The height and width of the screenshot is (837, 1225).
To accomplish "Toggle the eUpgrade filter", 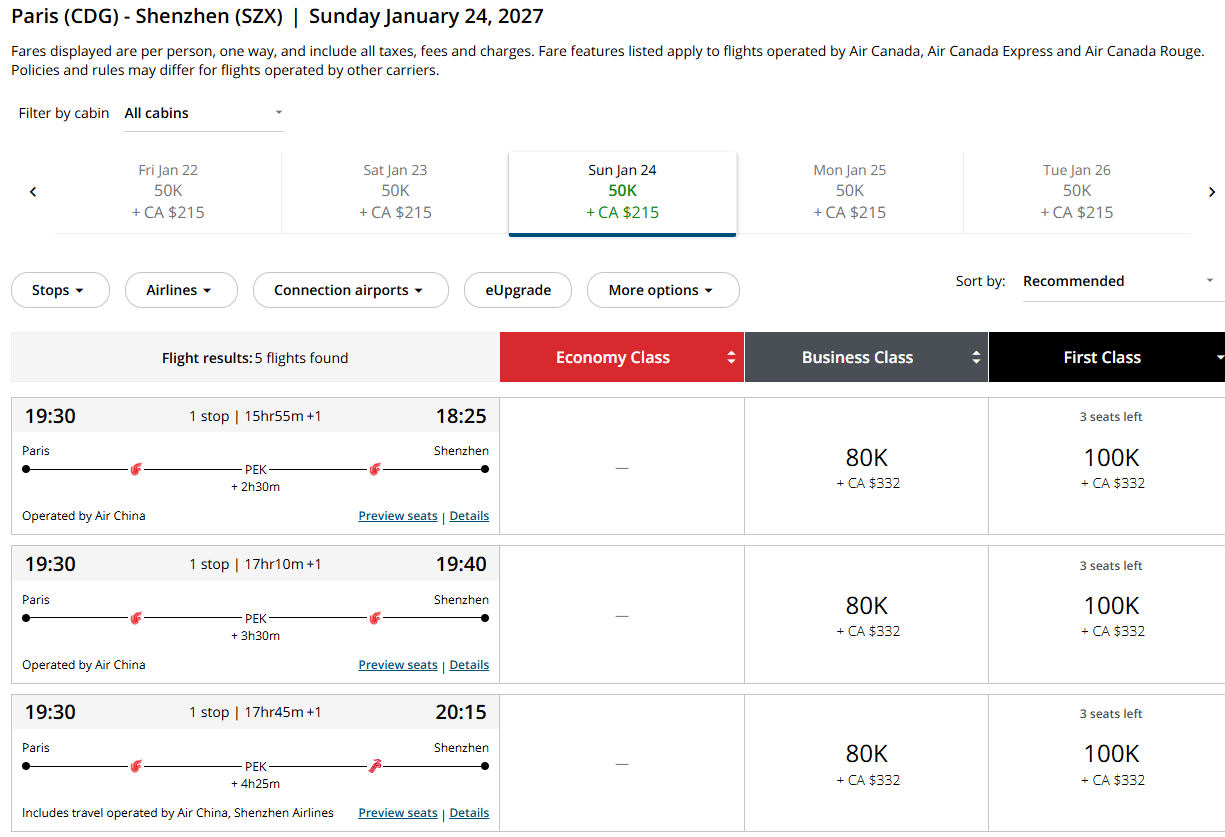I will [x=518, y=290].
